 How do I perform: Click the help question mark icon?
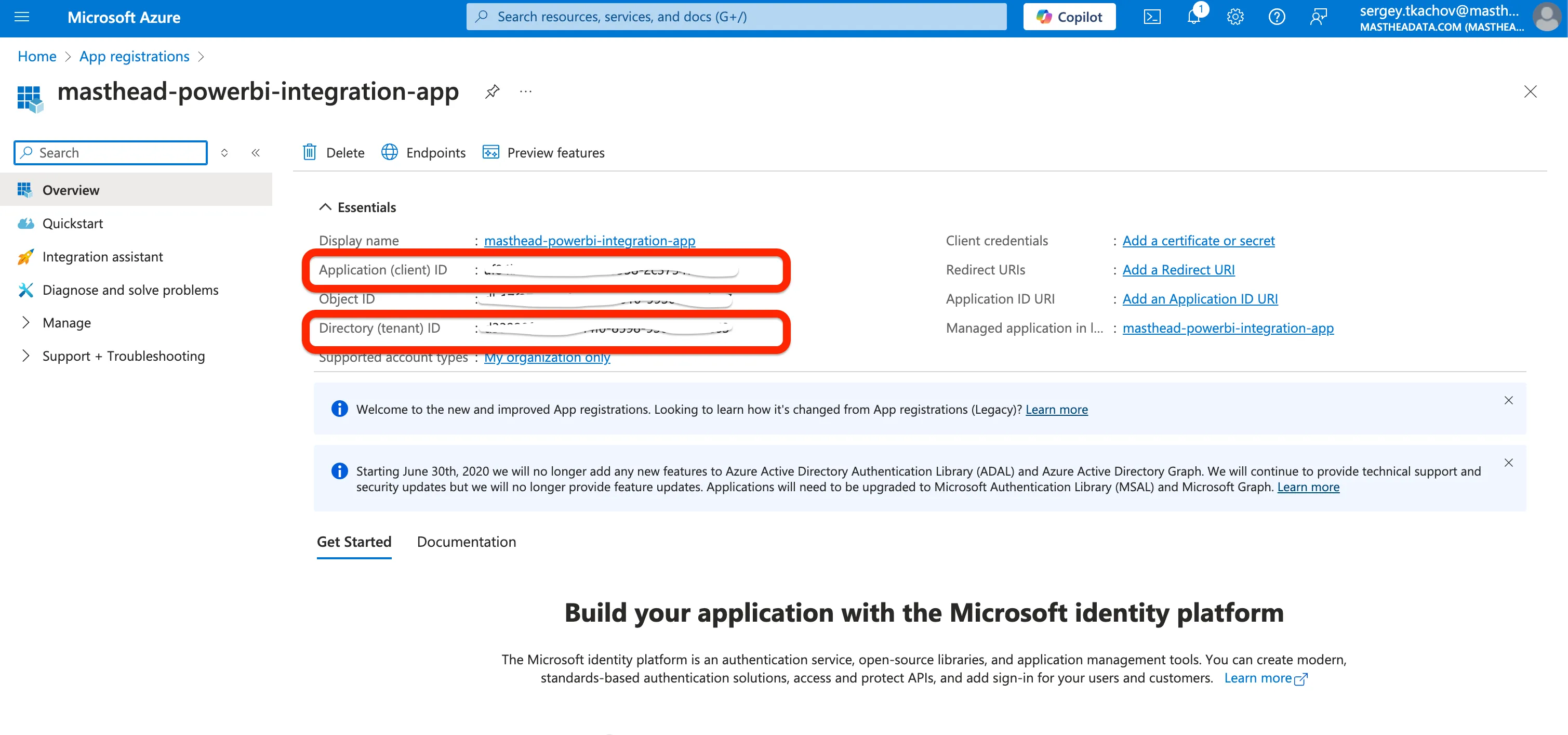1277,17
